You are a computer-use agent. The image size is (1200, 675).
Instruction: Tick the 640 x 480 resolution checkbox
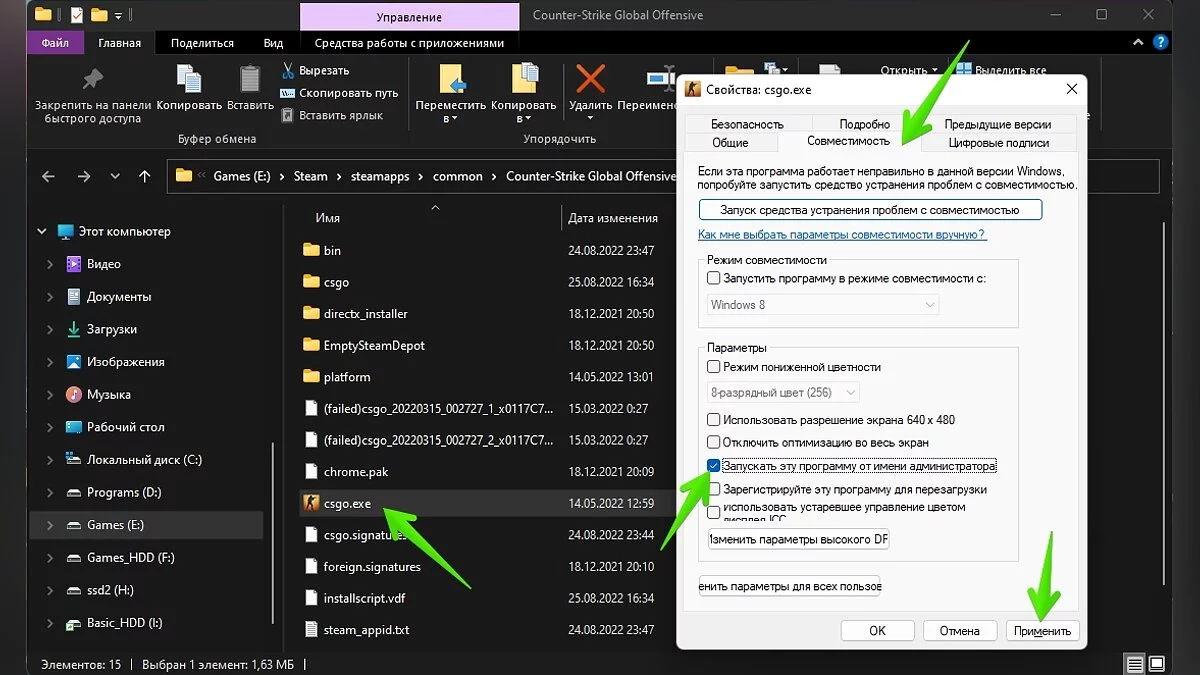click(713, 420)
